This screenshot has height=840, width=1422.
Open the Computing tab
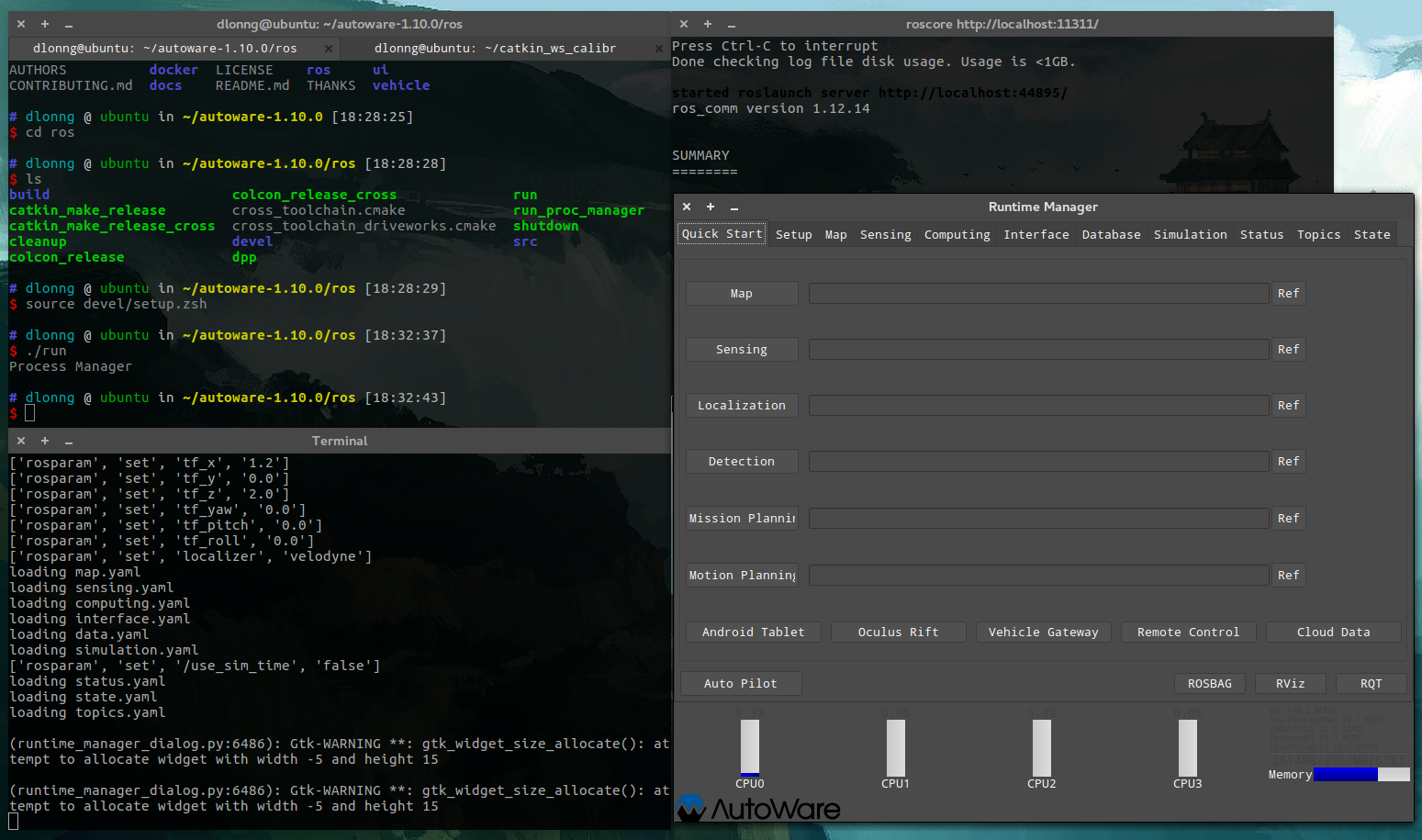coord(957,235)
